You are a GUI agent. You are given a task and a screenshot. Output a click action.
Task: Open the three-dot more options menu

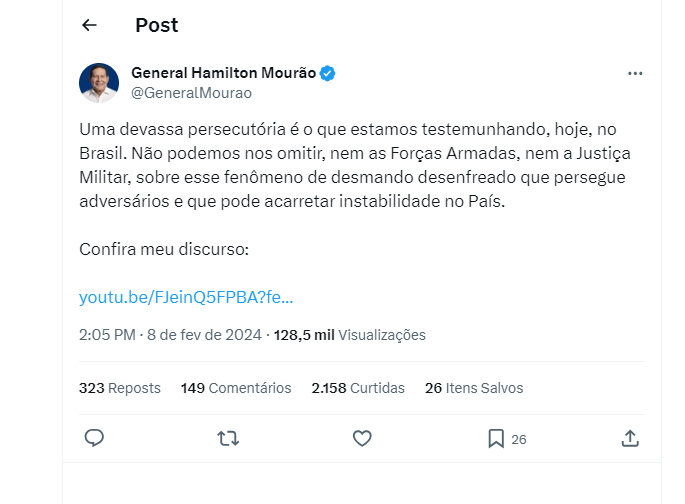point(635,74)
